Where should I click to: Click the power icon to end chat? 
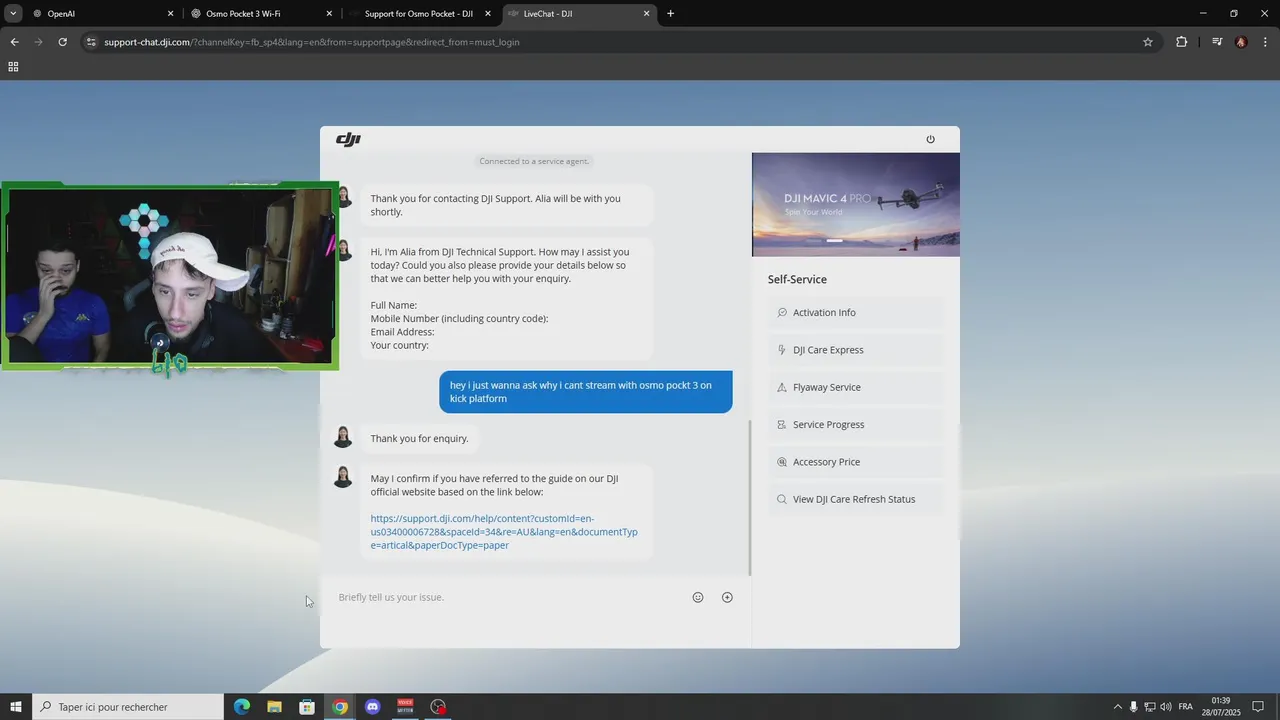tap(930, 139)
